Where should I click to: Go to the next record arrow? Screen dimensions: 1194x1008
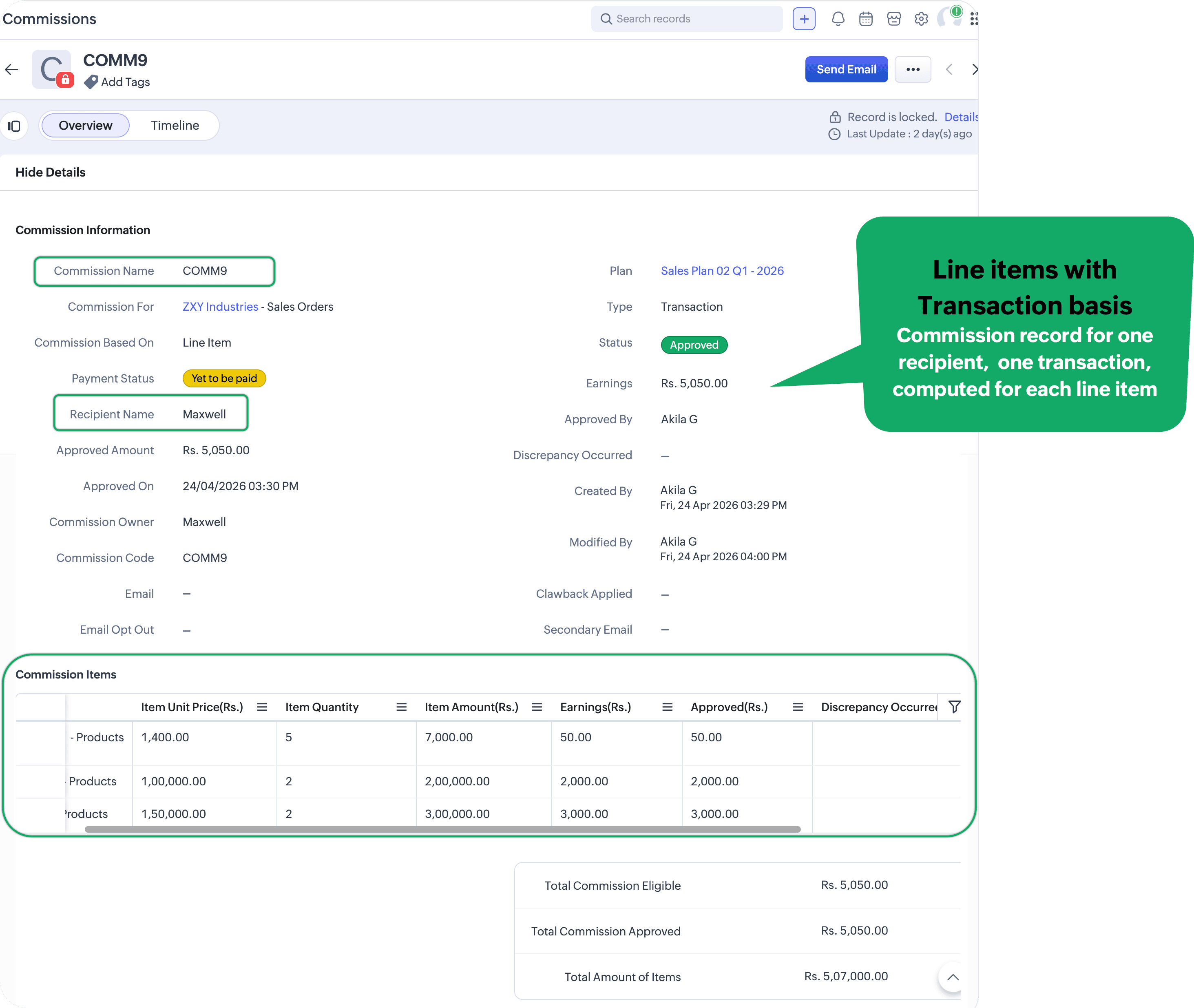click(975, 70)
